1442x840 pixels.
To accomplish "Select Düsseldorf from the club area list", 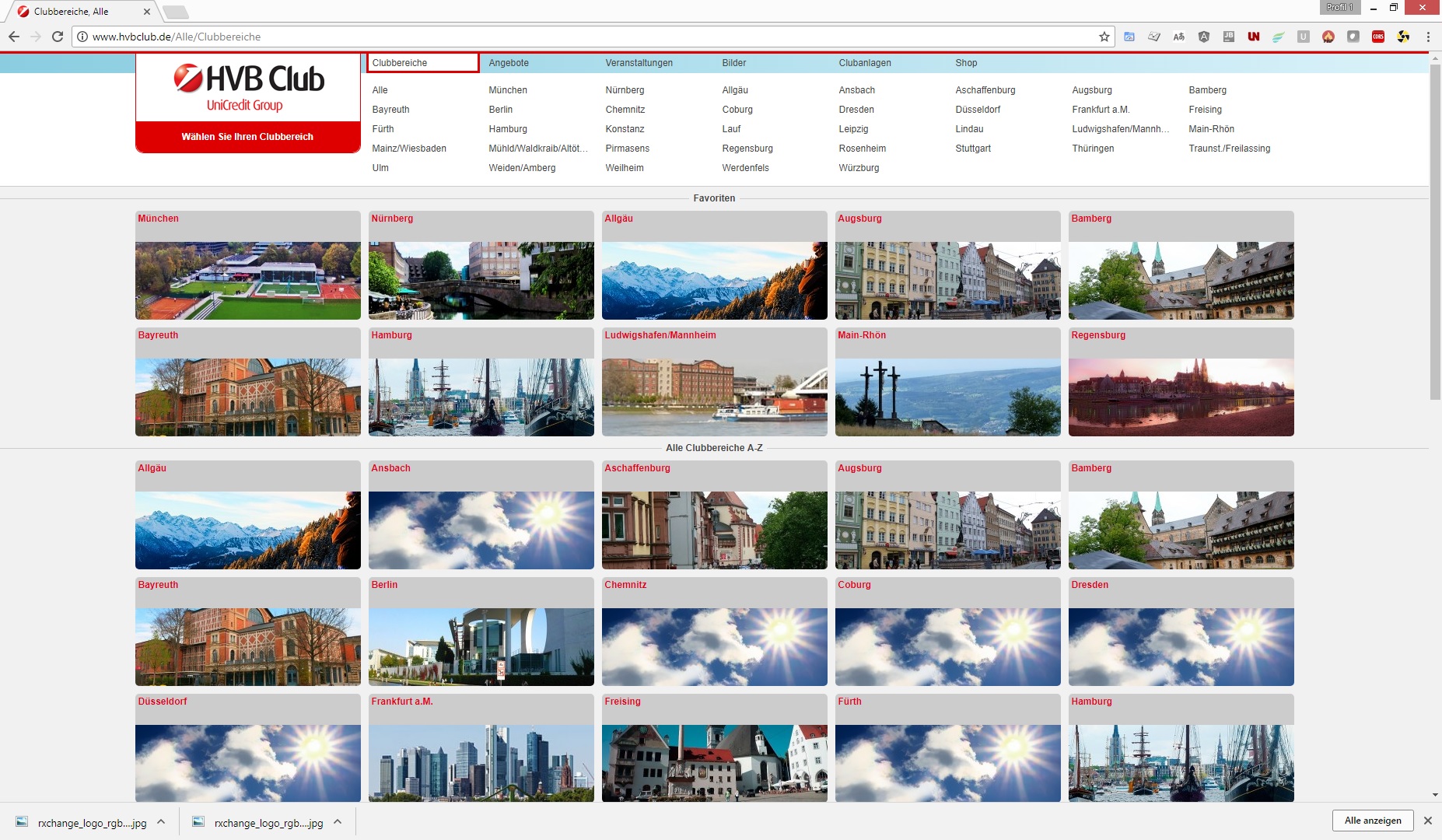I will pos(978,110).
